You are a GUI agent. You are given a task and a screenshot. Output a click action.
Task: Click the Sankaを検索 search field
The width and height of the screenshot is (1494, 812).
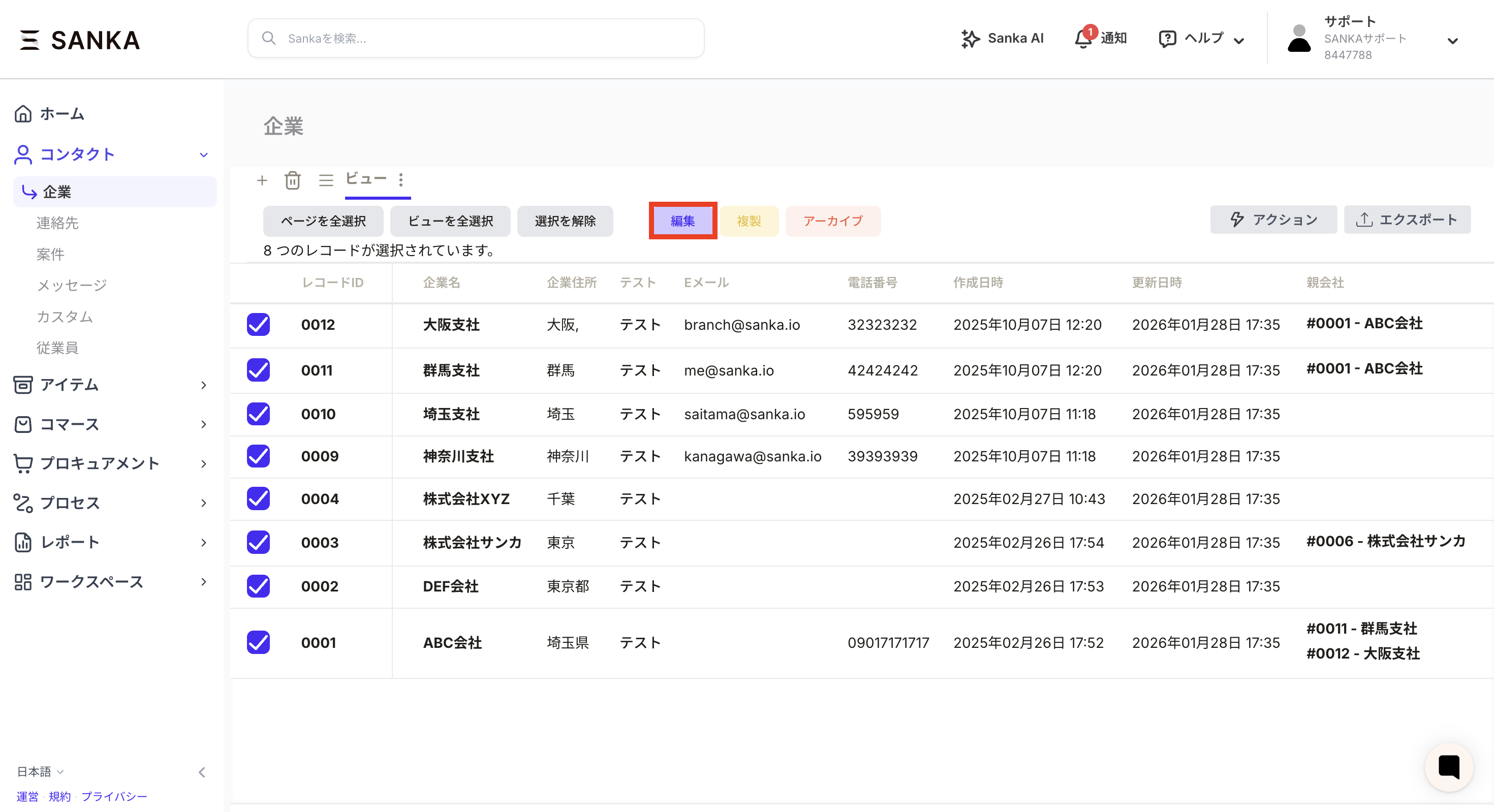(x=476, y=38)
